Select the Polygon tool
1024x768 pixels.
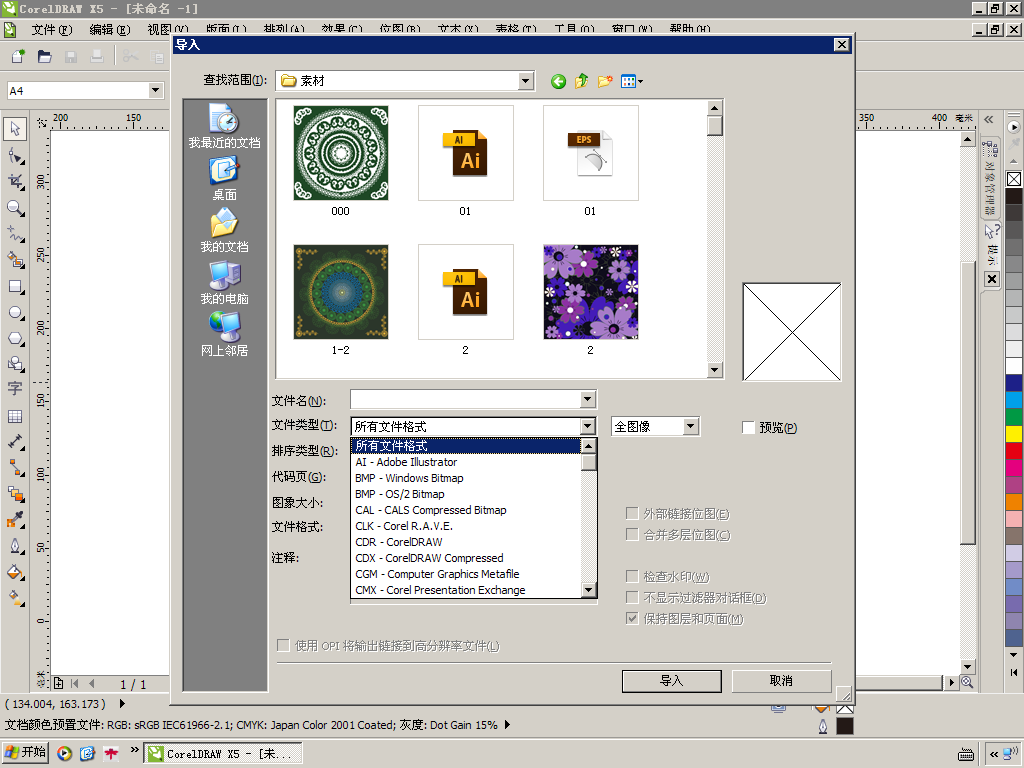(15, 338)
